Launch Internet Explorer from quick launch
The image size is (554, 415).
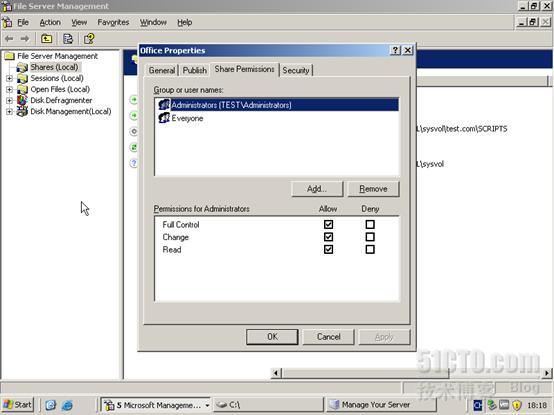67,405
